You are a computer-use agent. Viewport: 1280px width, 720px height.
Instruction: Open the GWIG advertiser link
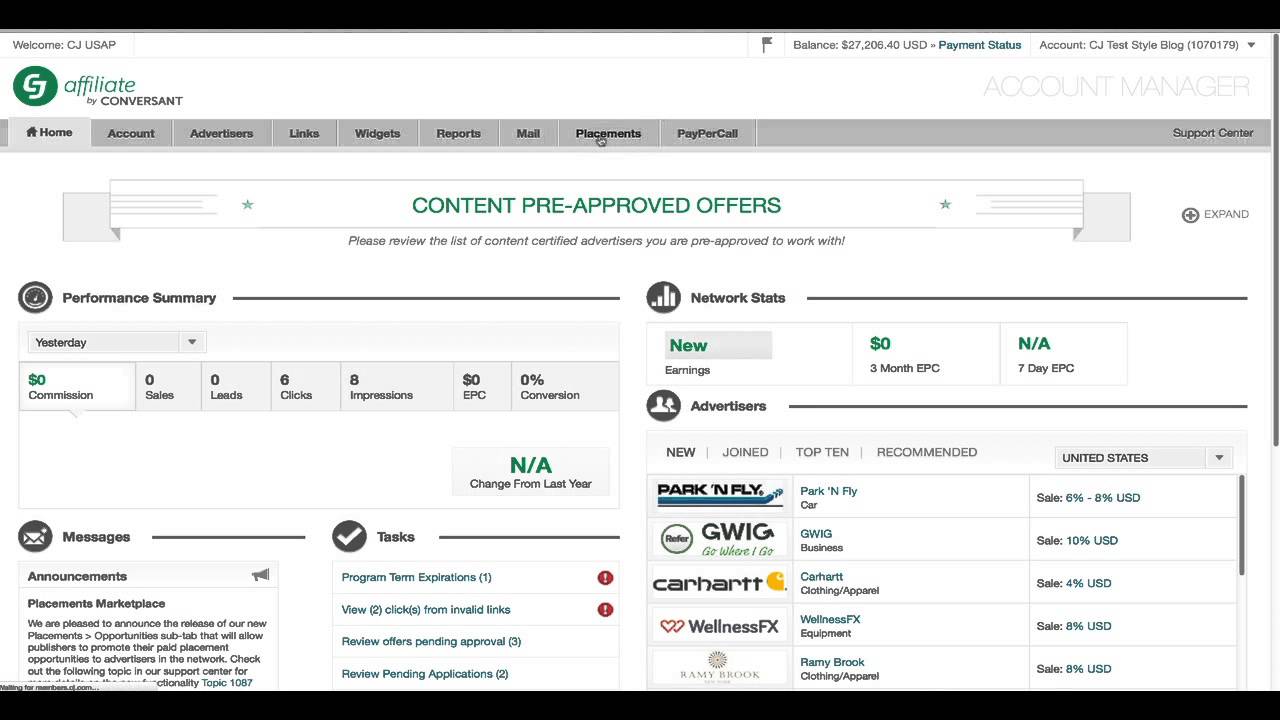coord(816,534)
